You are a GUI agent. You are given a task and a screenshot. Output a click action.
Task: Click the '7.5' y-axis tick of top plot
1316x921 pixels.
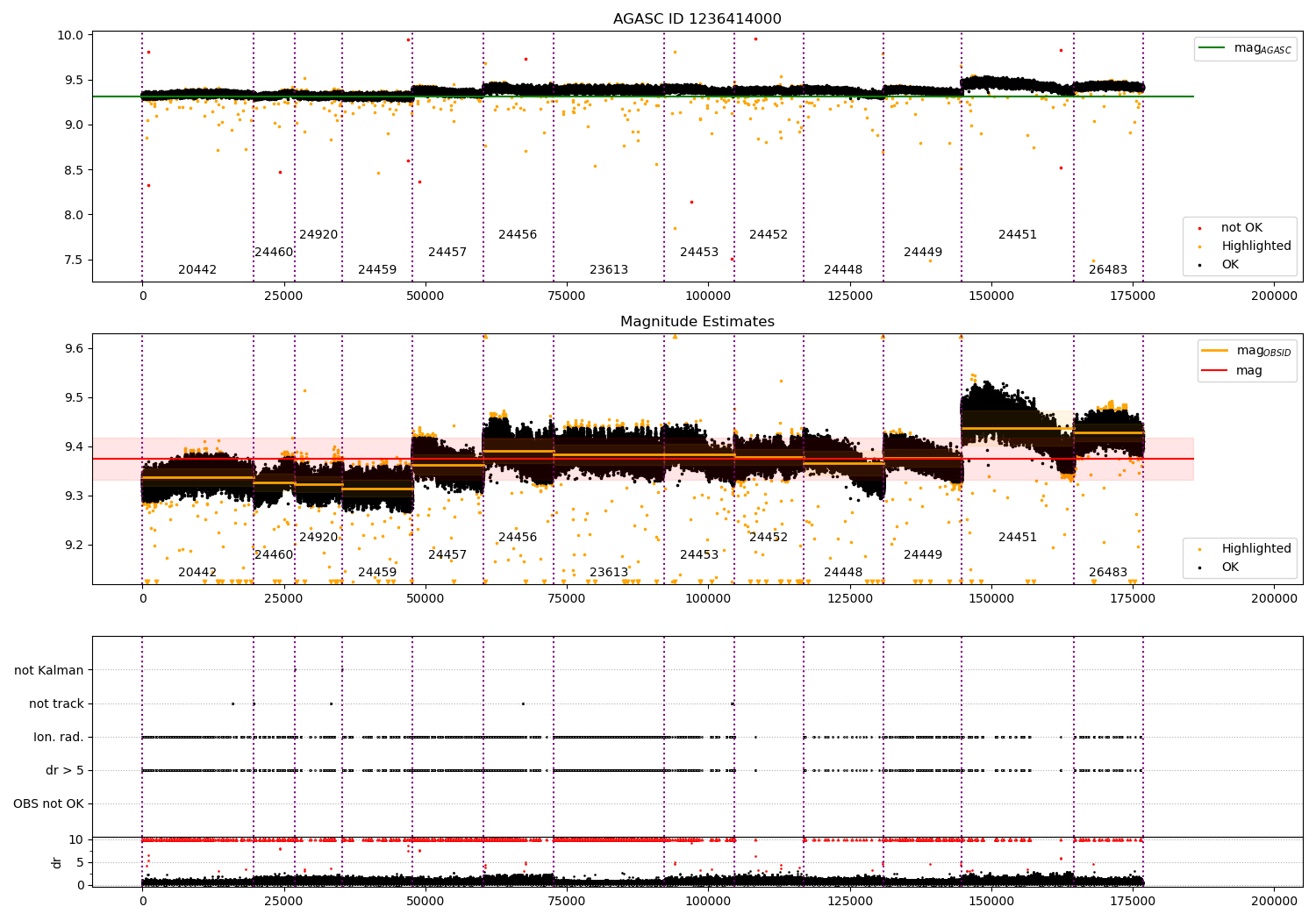pos(76,260)
